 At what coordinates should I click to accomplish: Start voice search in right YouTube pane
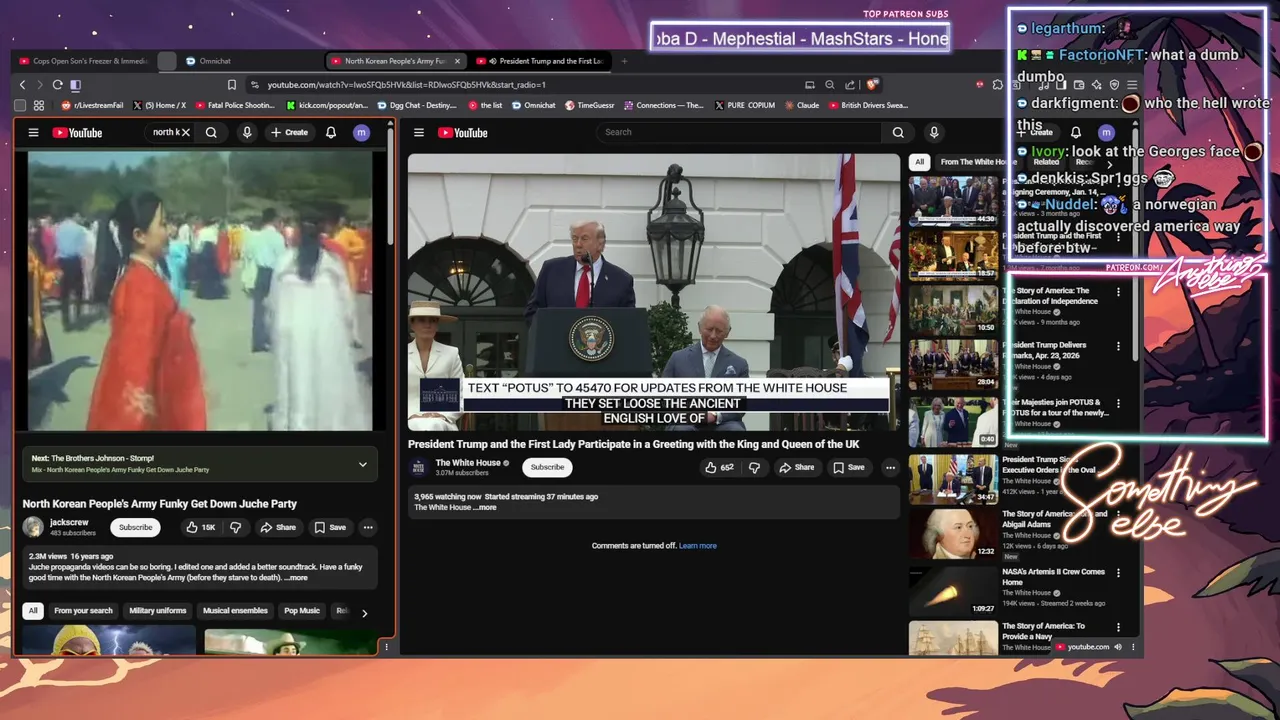tap(934, 132)
